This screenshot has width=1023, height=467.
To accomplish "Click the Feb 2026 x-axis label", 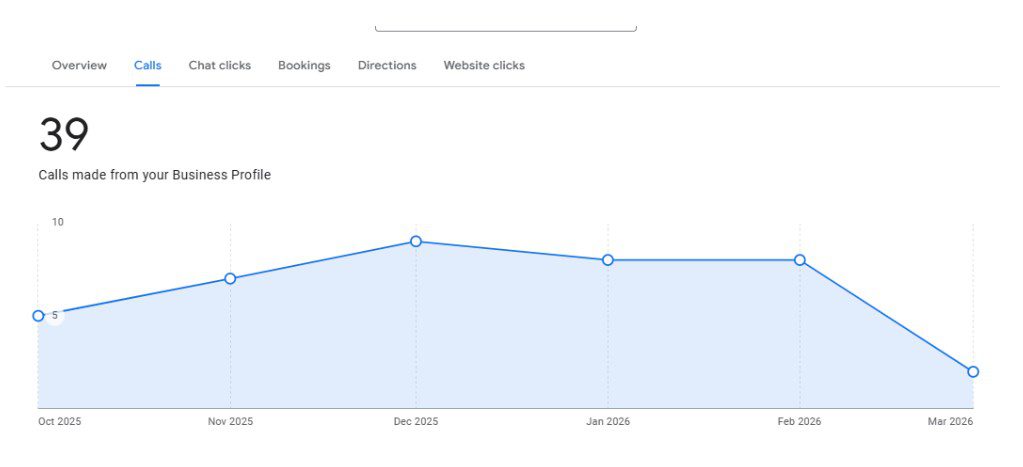I will tap(799, 422).
